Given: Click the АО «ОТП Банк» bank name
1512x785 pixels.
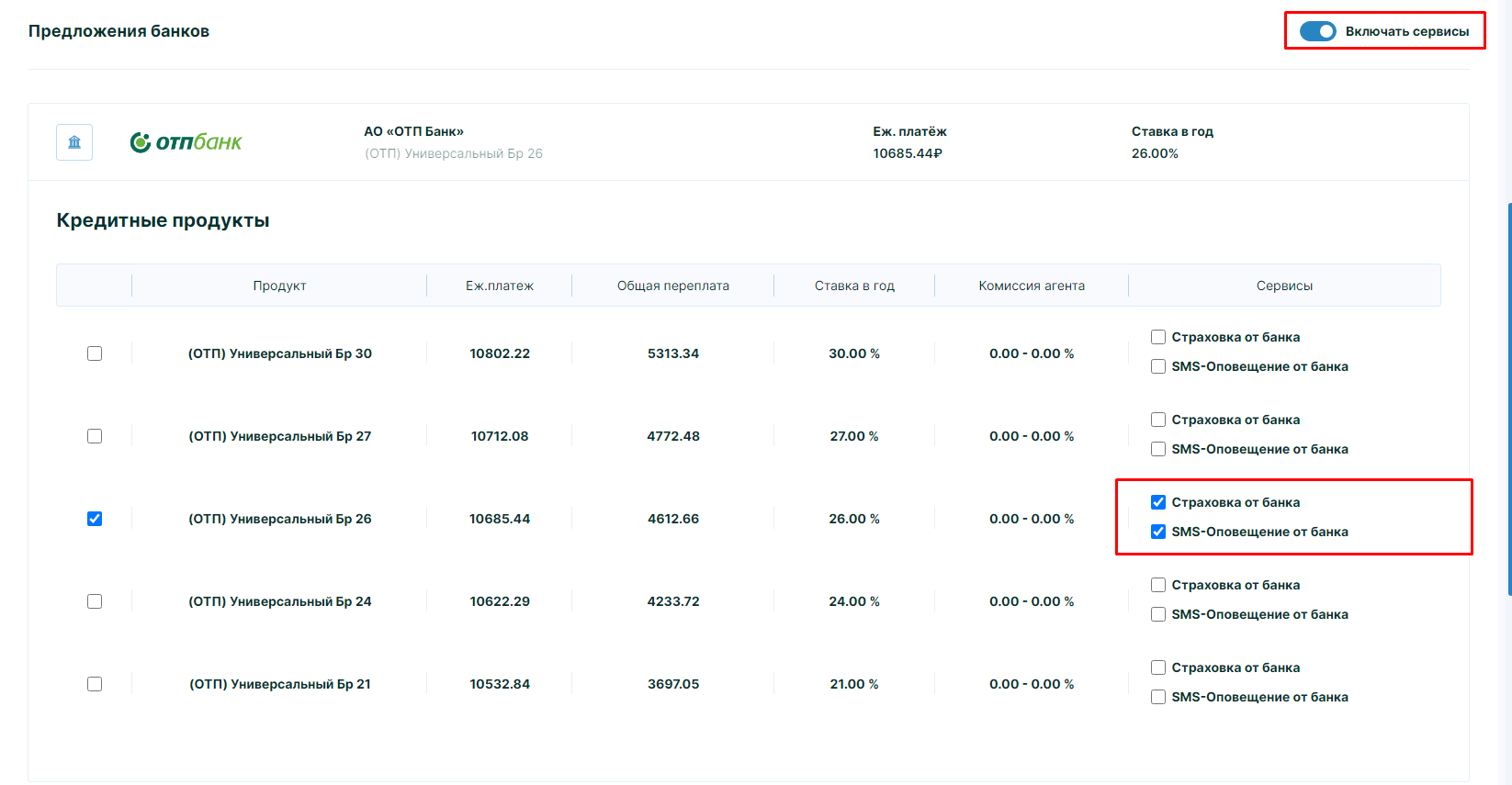Looking at the screenshot, I should pyautogui.click(x=413, y=131).
